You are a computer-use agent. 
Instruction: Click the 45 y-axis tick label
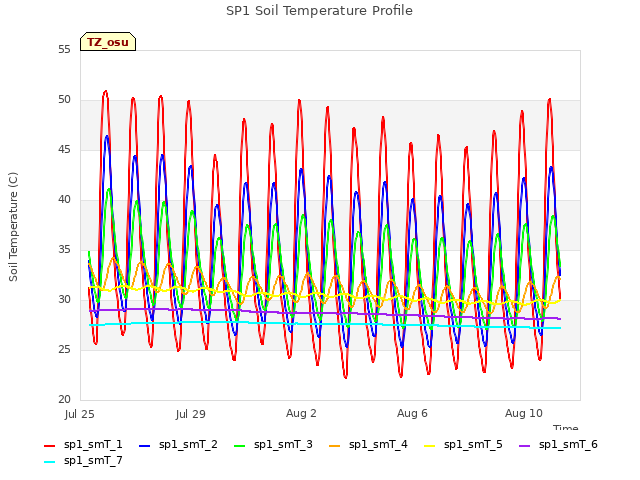click(x=64, y=150)
